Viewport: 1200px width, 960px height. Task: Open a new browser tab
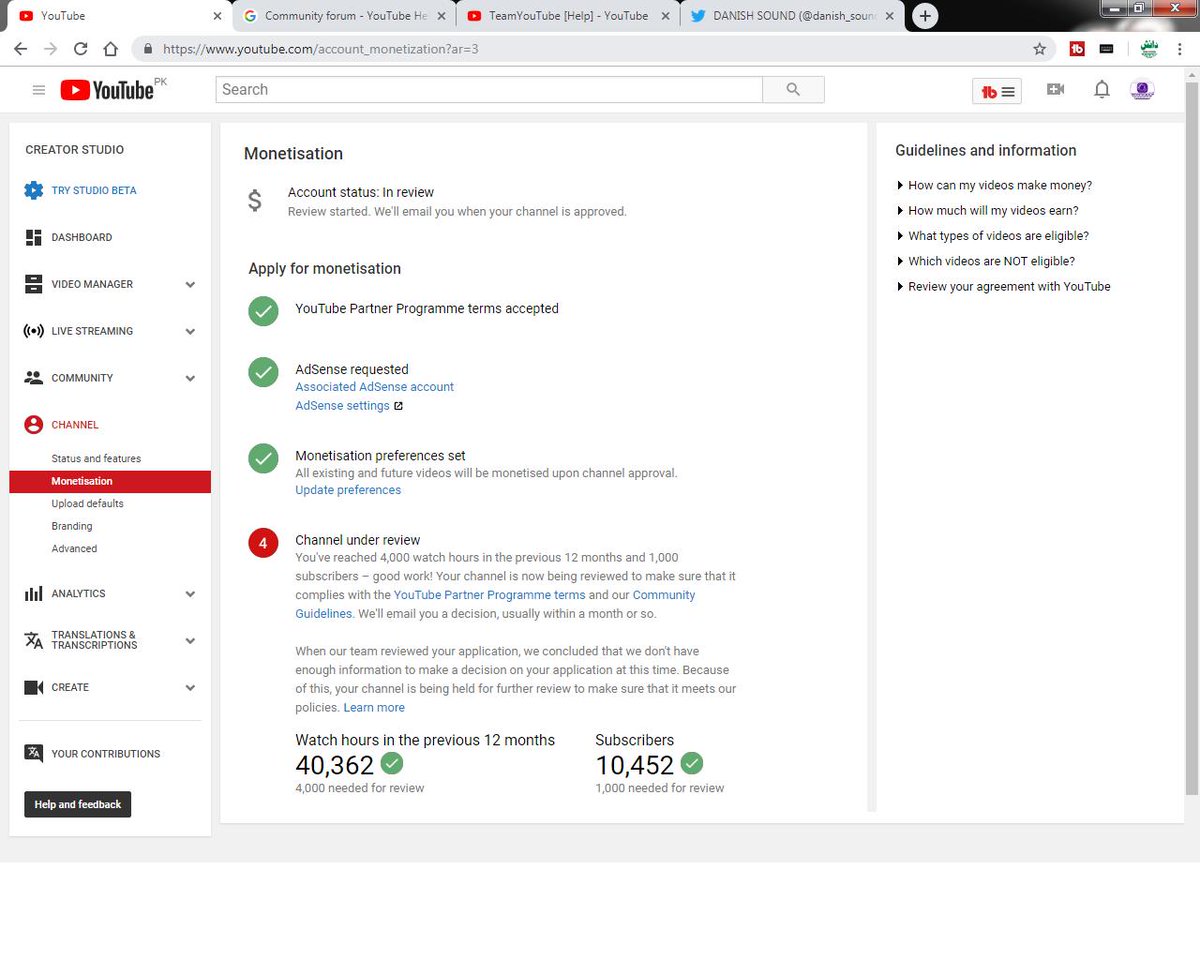click(x=926, y=15)
